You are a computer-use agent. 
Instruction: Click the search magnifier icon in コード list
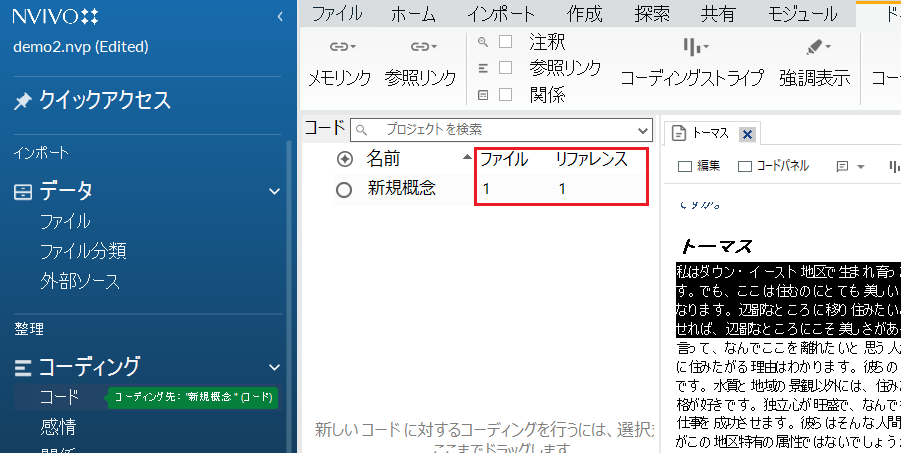tap(361, 130)
